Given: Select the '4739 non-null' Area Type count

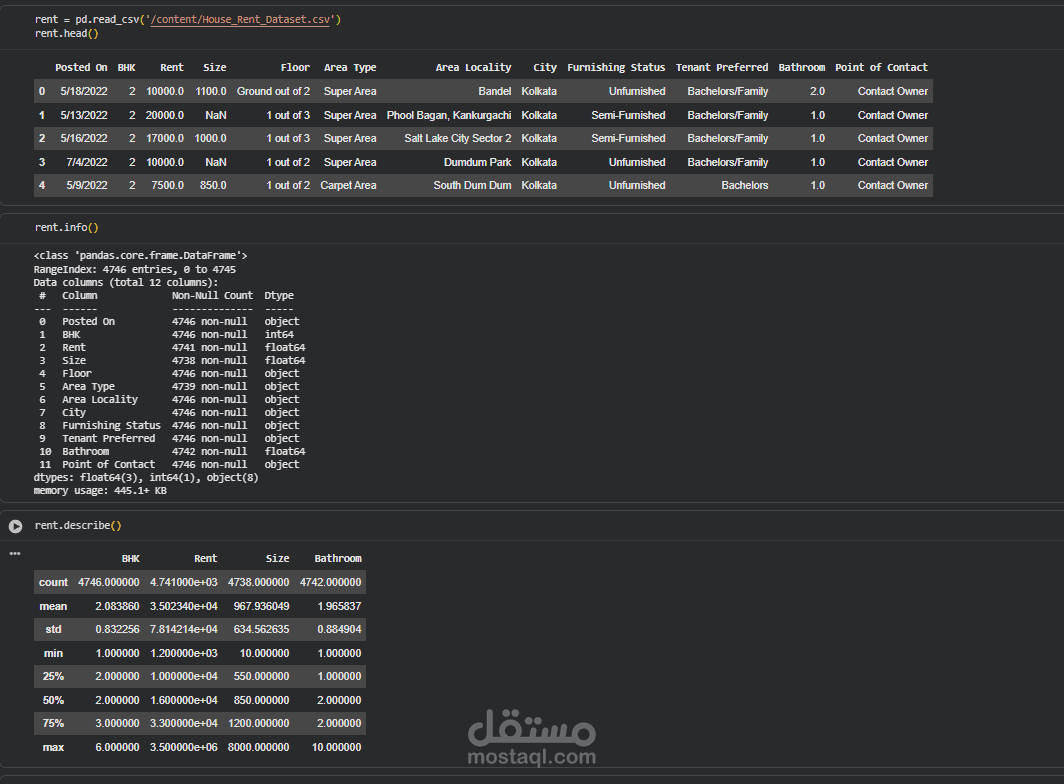Looking at the screenshot, I should (210, 386).
